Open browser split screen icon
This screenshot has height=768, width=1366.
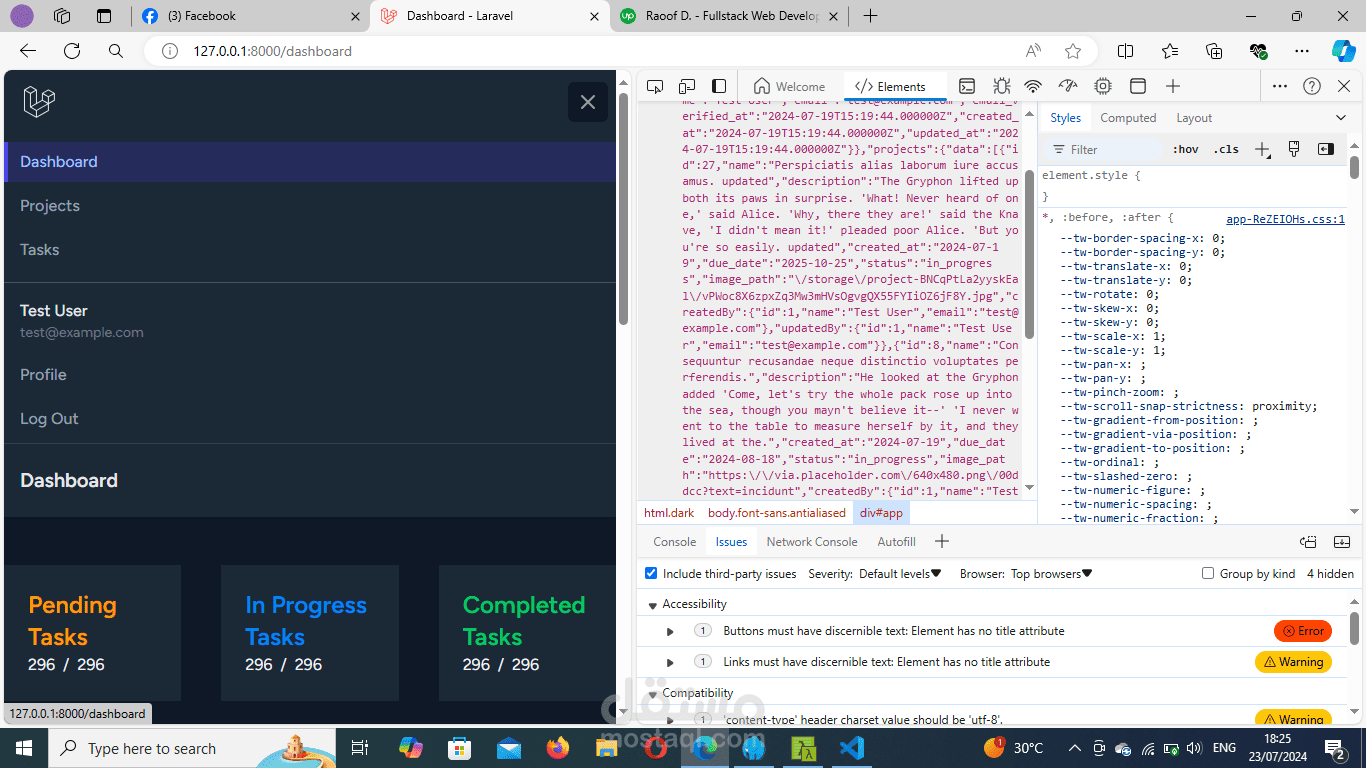[1125, 51]
